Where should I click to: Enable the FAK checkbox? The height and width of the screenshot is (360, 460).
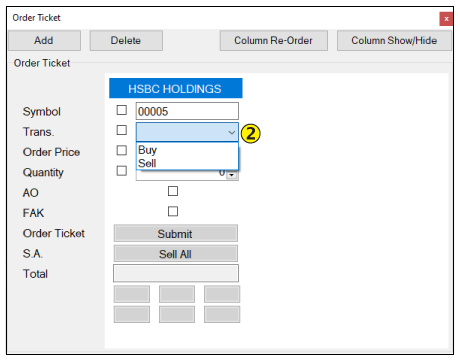(x=173, y=211)
